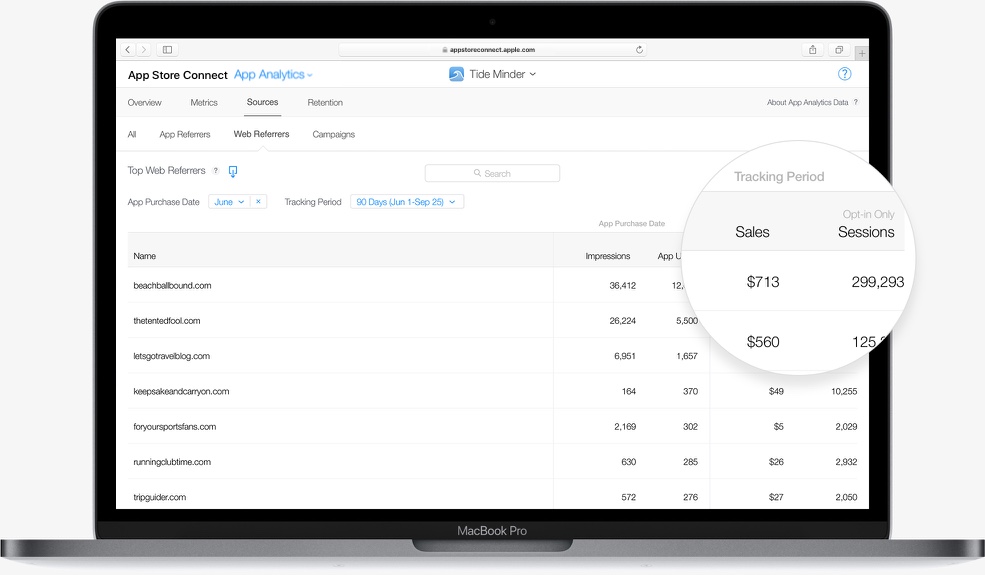Click the $713 magnified sales value
985x575 pixels.
763,282
